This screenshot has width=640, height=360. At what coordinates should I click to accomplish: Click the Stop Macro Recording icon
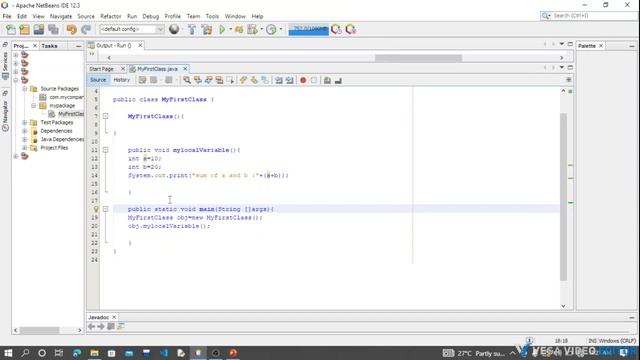[313, 80]
